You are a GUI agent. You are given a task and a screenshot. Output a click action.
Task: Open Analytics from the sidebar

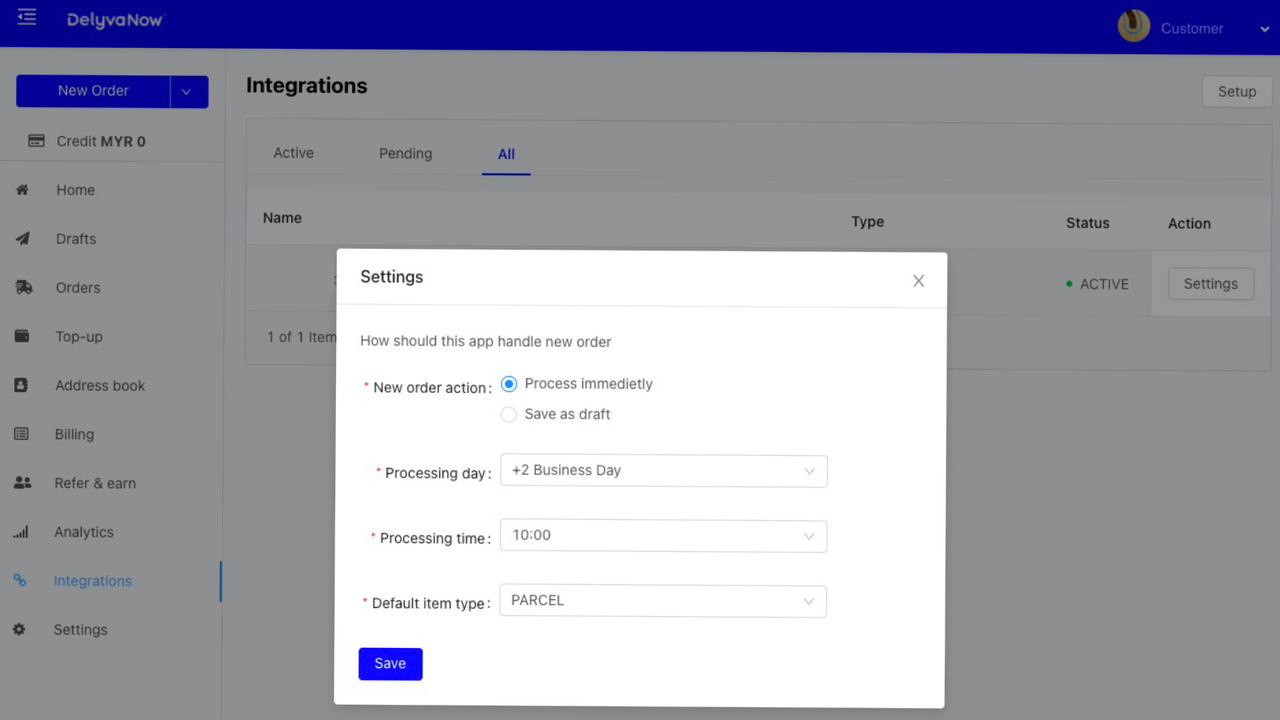84,532
